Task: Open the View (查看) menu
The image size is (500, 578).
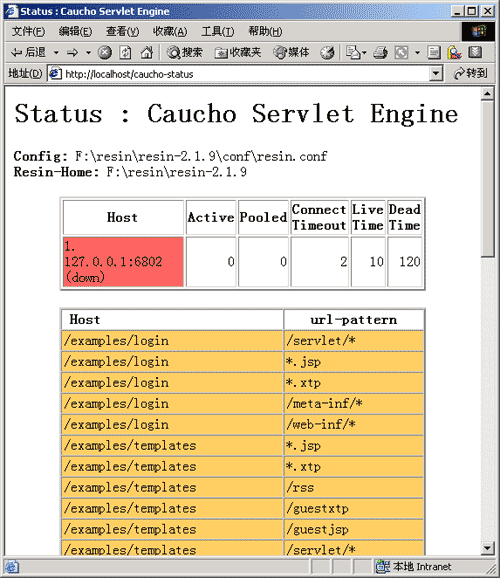Action: pyautogui.click(x=122, y=32)
